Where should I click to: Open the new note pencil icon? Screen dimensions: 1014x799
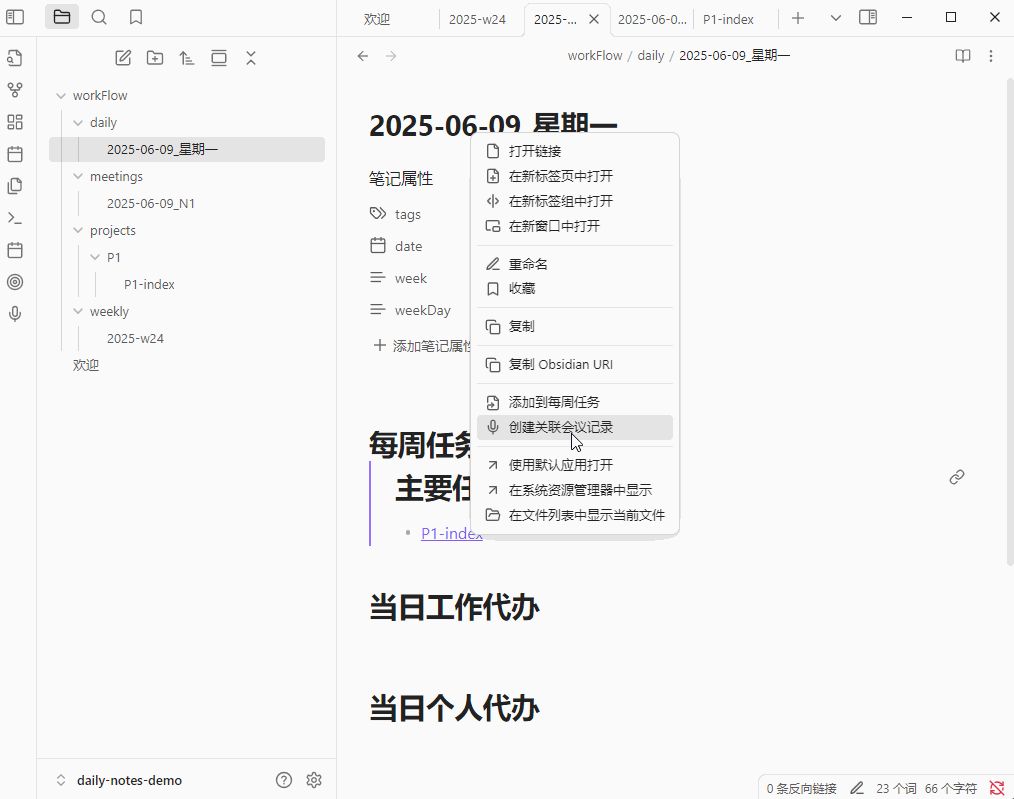(x=122, y=58)
